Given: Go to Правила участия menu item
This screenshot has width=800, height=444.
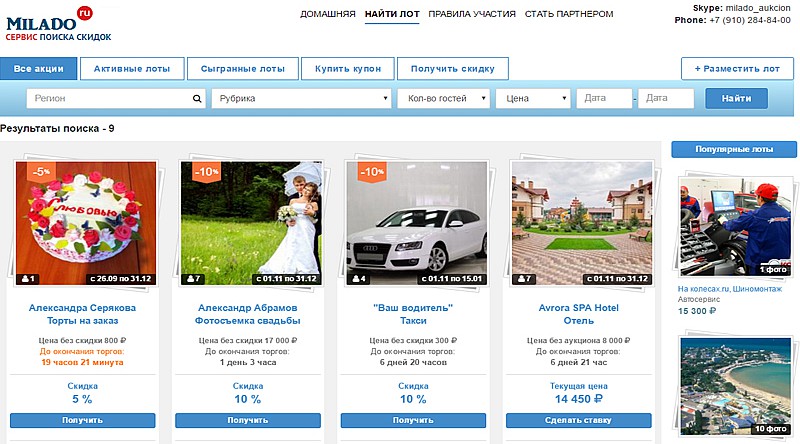Looking at the screenshot, I should coord(472,14).
